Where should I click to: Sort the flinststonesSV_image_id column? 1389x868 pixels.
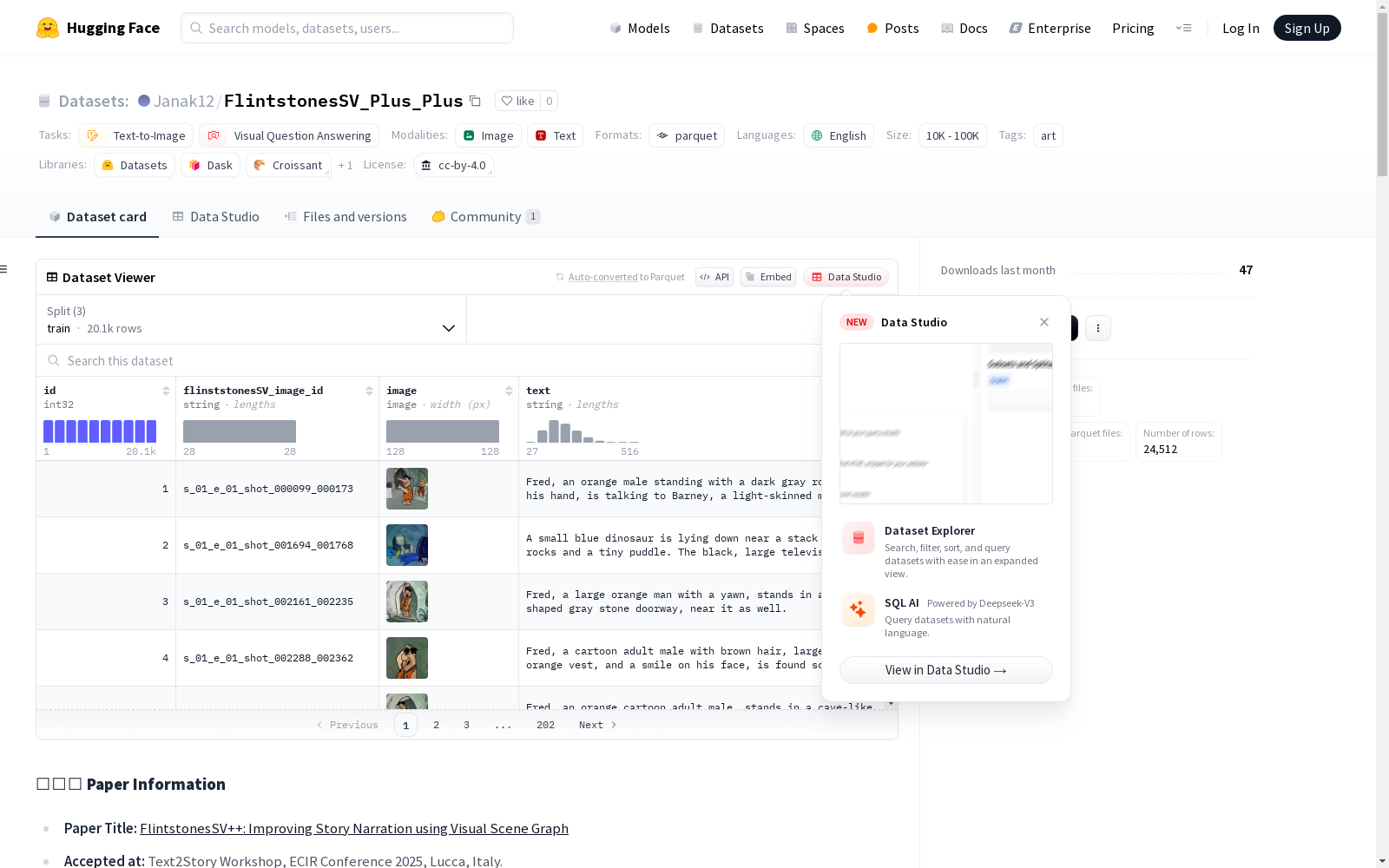369,391
